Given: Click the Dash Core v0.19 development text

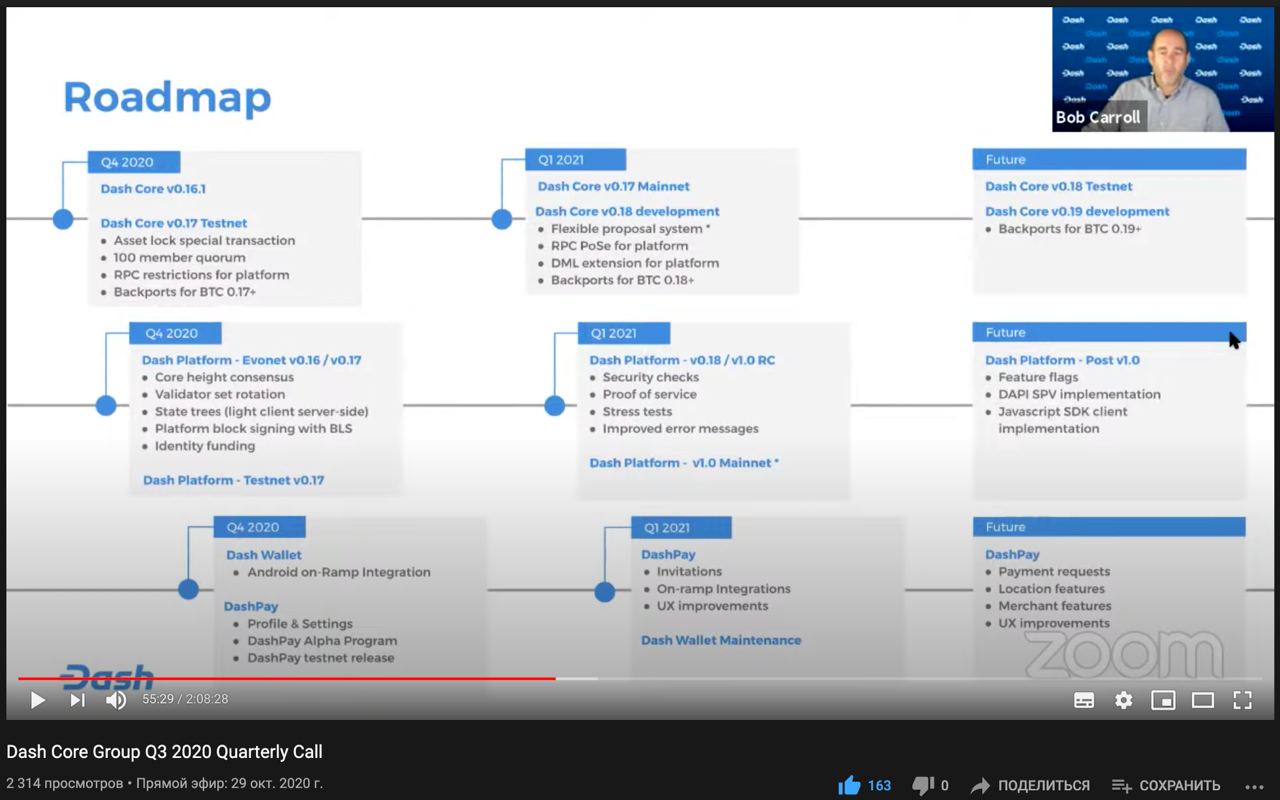Looking at the screenshot, I should (x=1077, y=211).
